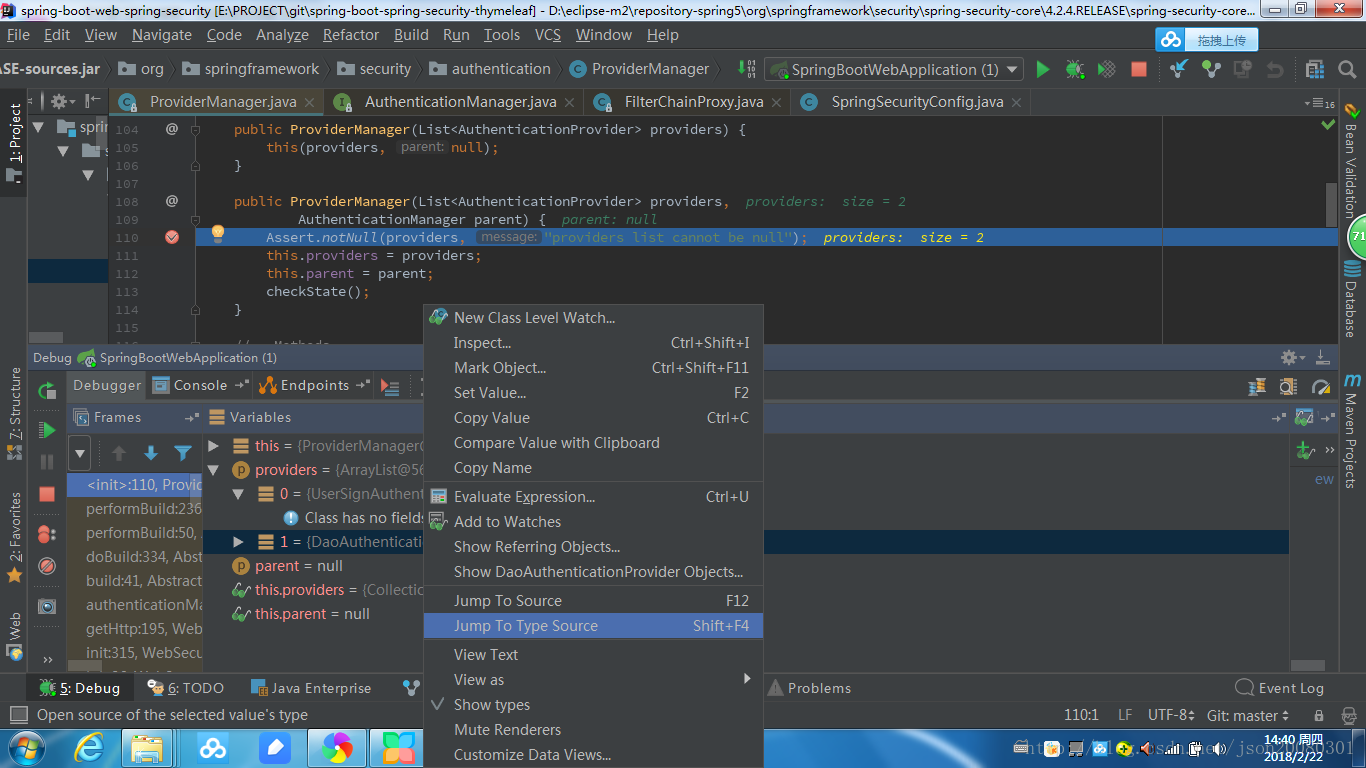This screenshot has height=768, width=1366.
Task: Select Jump To Type Source in context menu
Action: [x=593, y=626]
